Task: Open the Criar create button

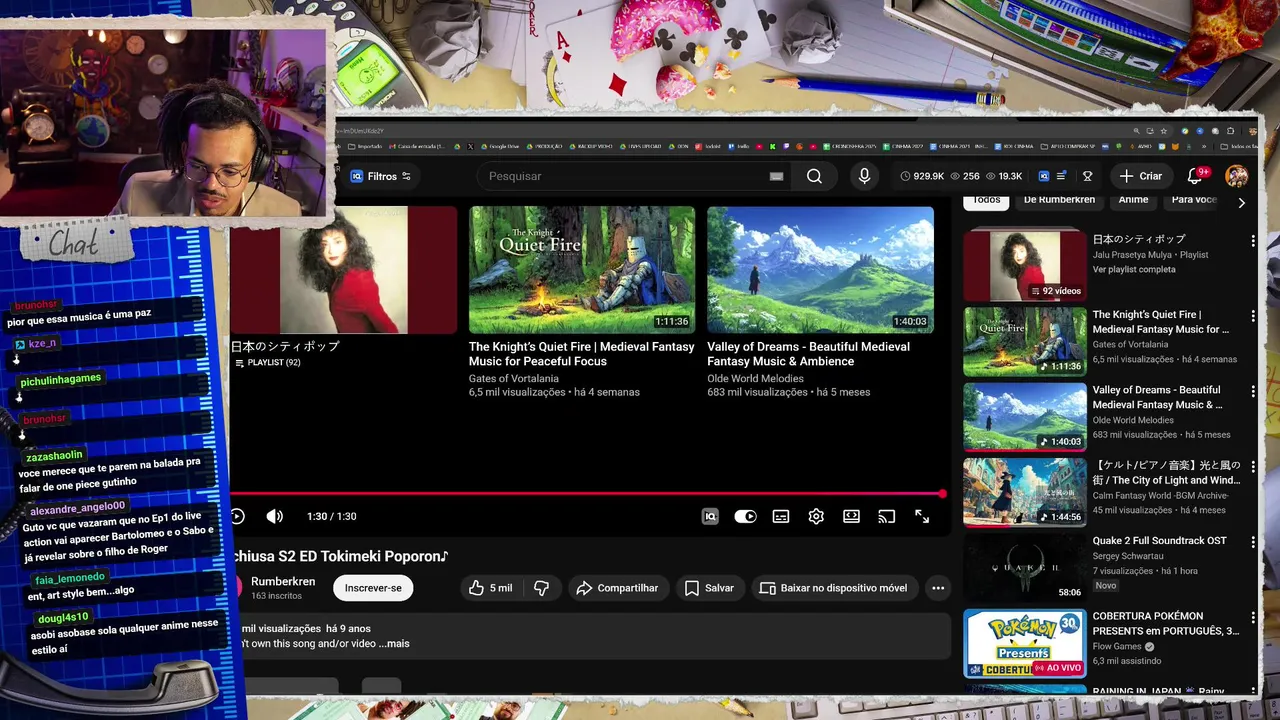Action: click(1141, 176)
